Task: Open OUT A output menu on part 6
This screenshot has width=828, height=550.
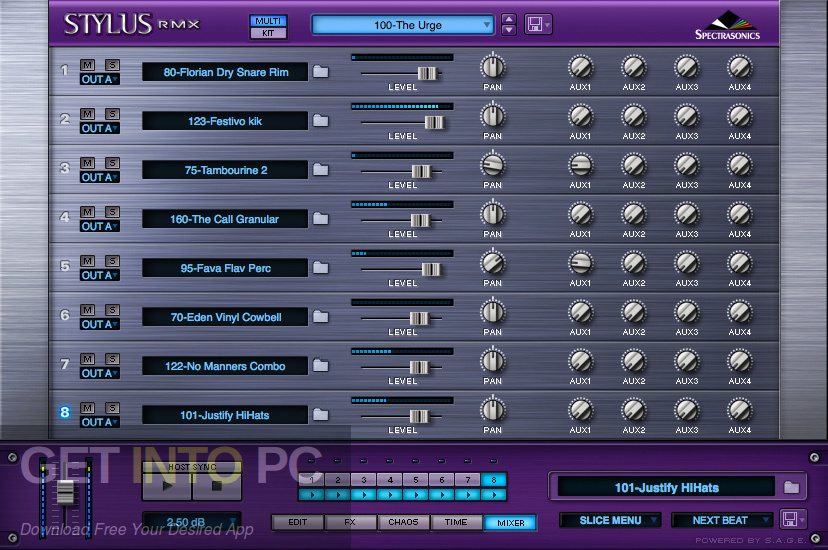Action: point(100,324)
